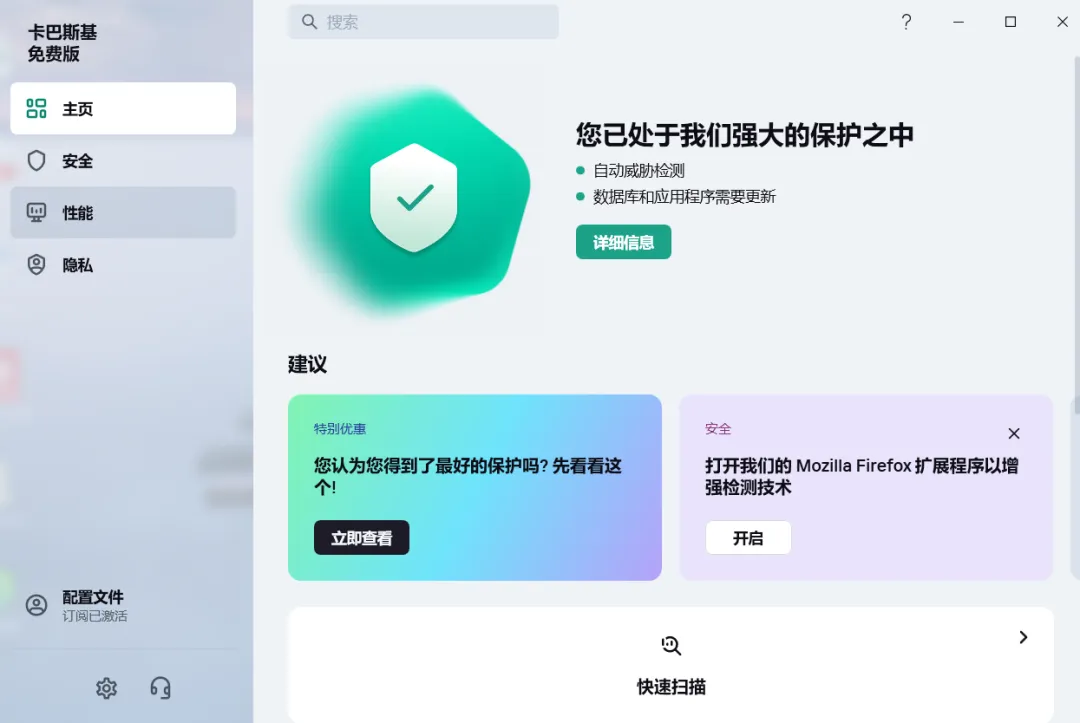Click the profile avatar icon
This screenshot has width=1080, height=723.
coord(37,605)
